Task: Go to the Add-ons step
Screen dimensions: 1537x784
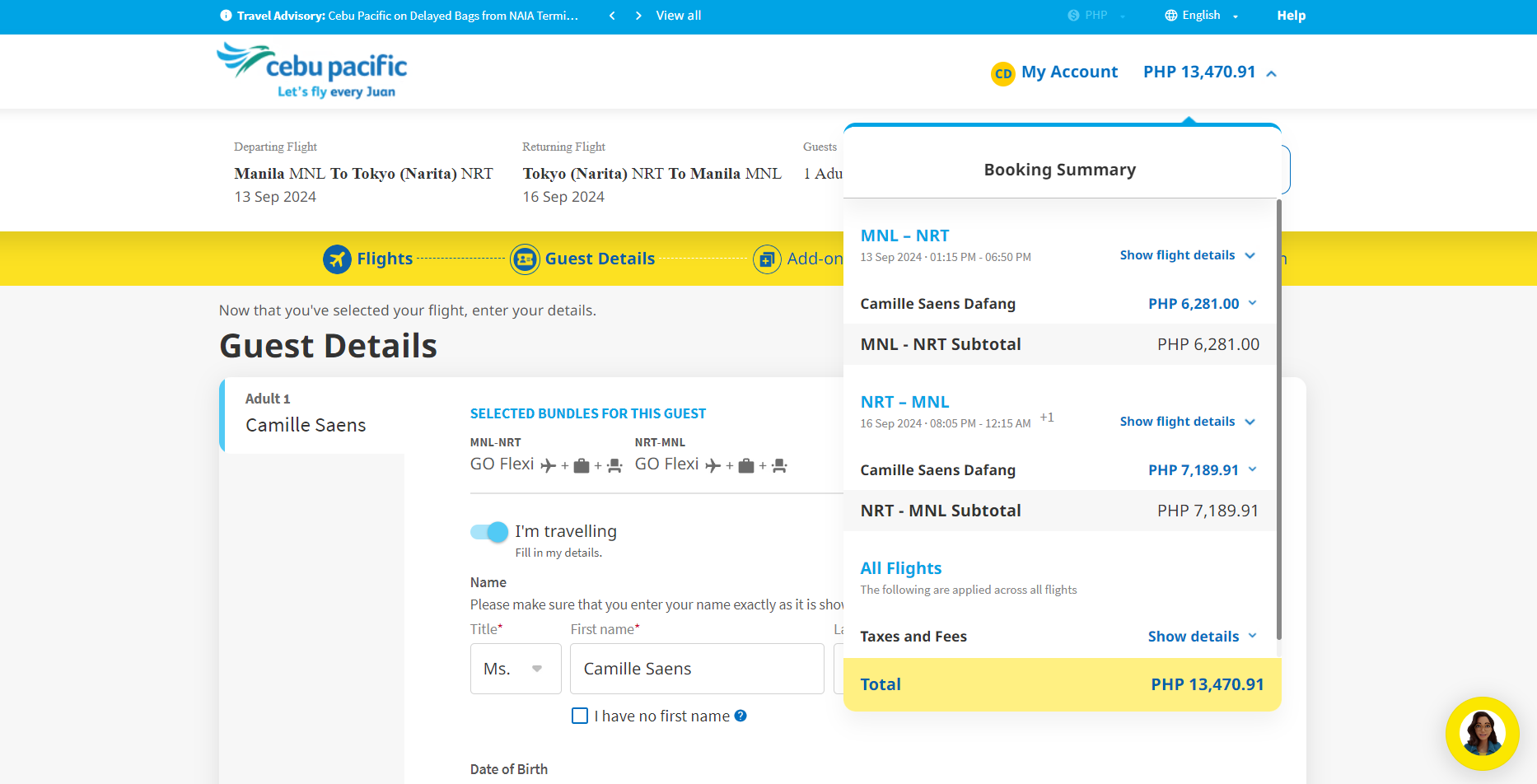Action: (x=798, y=259)
